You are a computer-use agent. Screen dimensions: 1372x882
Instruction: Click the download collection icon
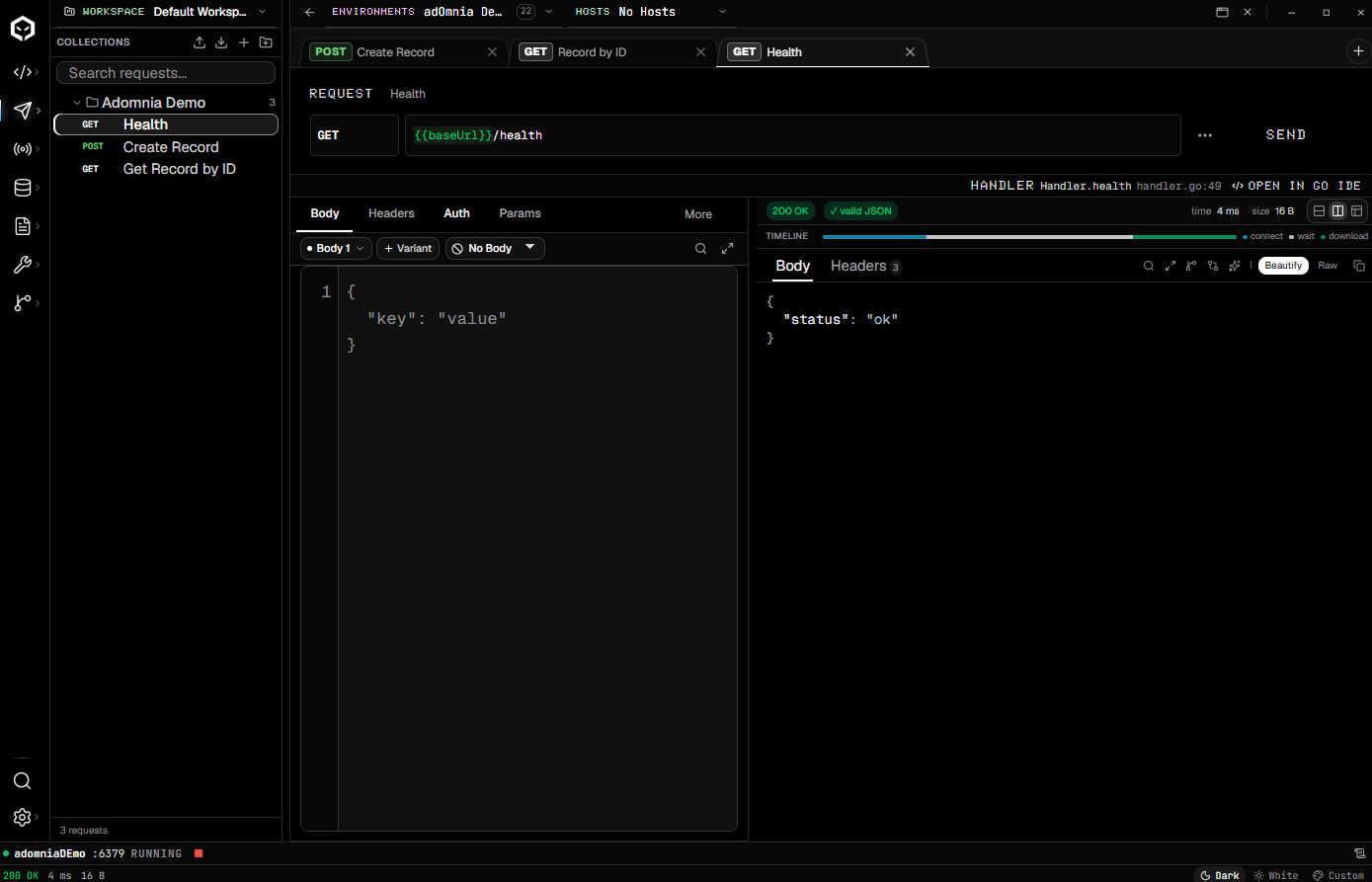[x=221, y=42]
